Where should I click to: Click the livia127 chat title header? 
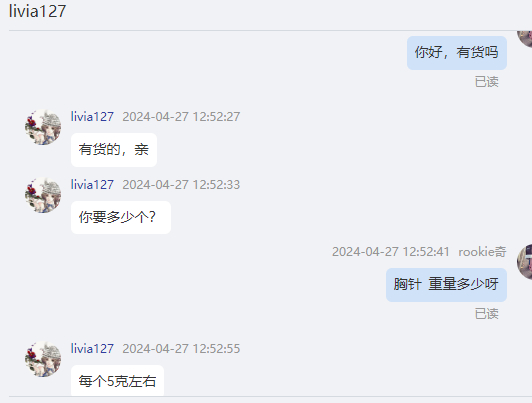[37, 11]
